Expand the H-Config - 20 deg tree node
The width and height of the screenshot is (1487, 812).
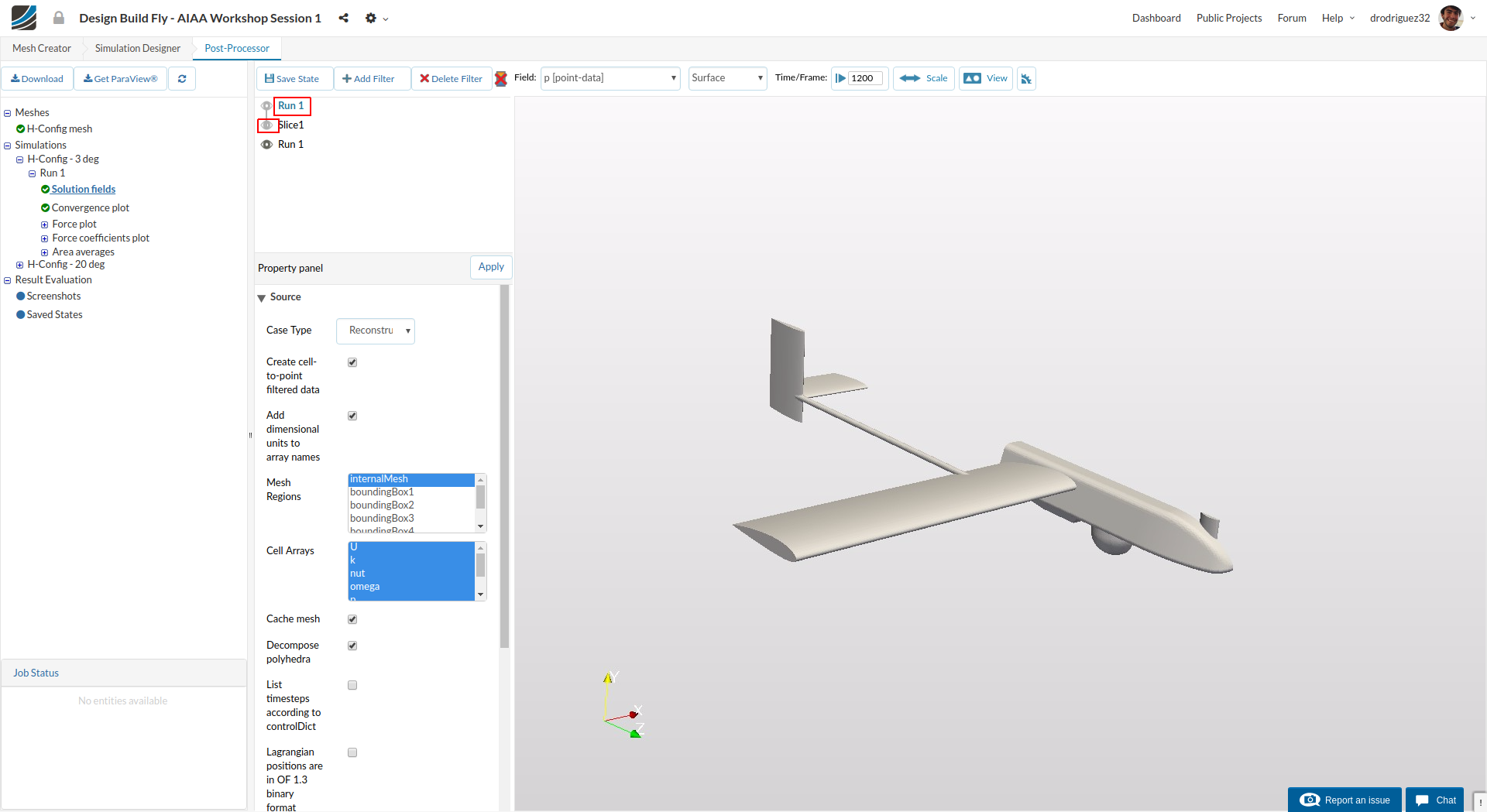point(19,265)
